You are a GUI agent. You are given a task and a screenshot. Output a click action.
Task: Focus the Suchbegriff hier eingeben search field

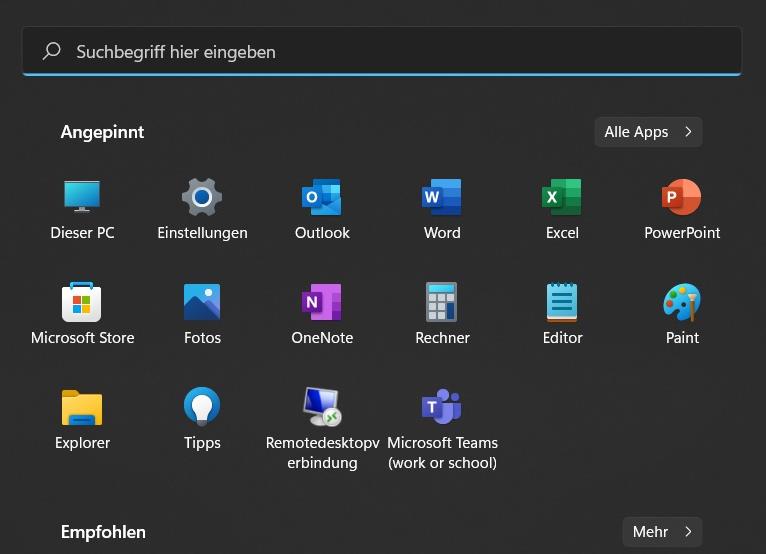click(x=382, y=51)
